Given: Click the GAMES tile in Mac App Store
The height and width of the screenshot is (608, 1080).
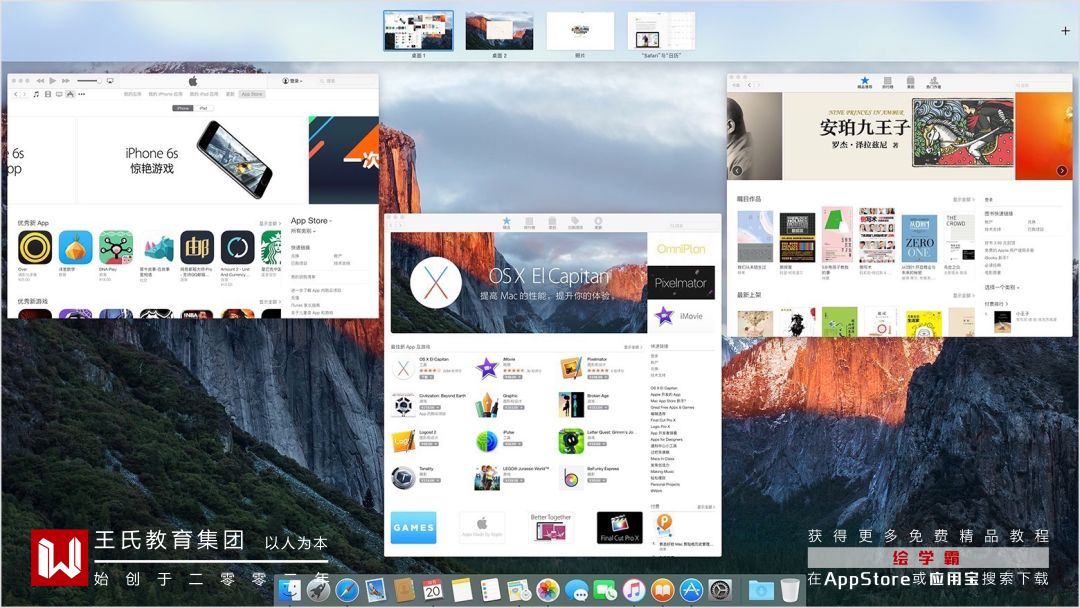Looking at the screenshot, I should (413, 527).
